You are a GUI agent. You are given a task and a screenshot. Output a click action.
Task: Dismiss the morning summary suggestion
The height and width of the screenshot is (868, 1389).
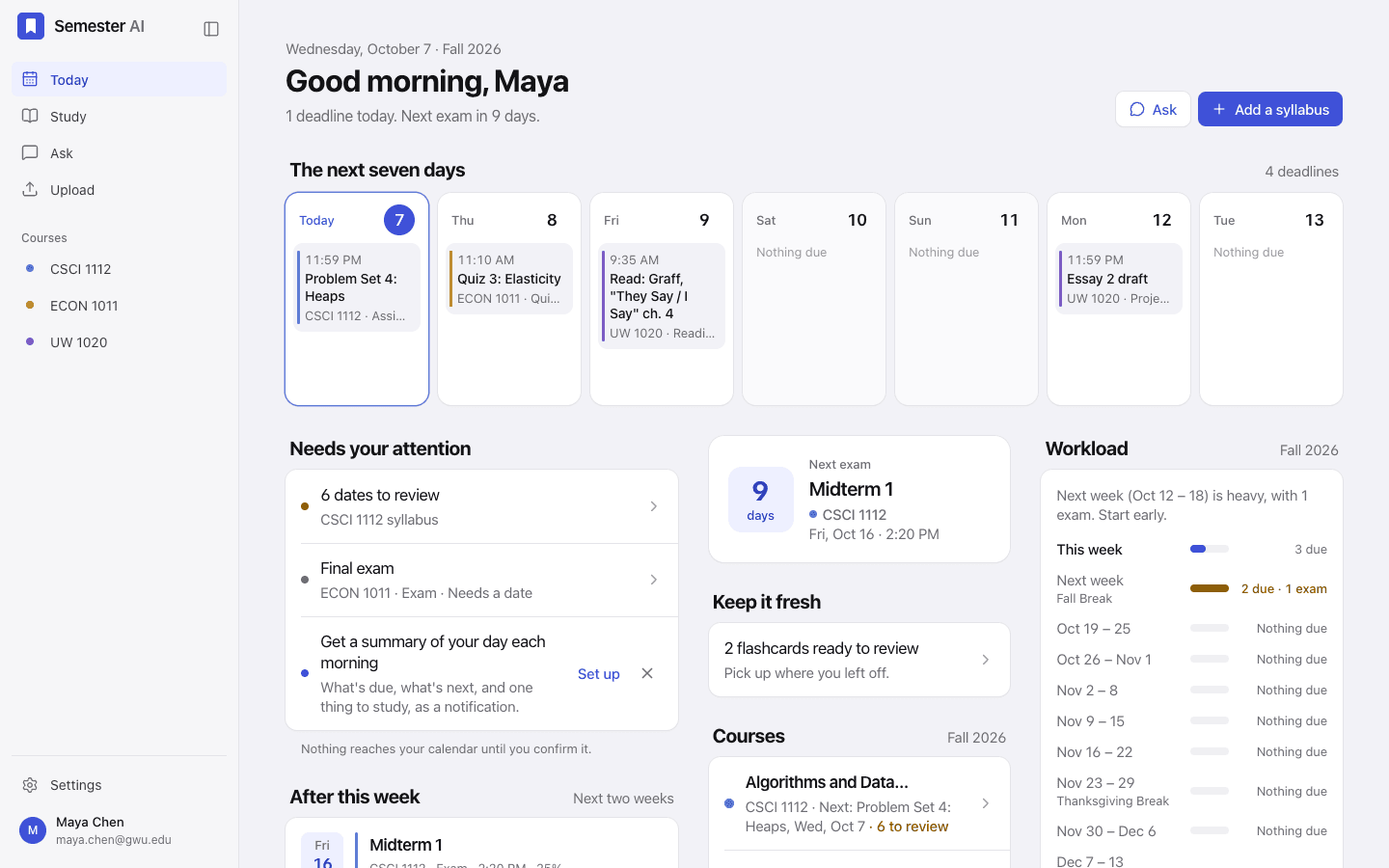pyautogui.click(x=647, y=673)
